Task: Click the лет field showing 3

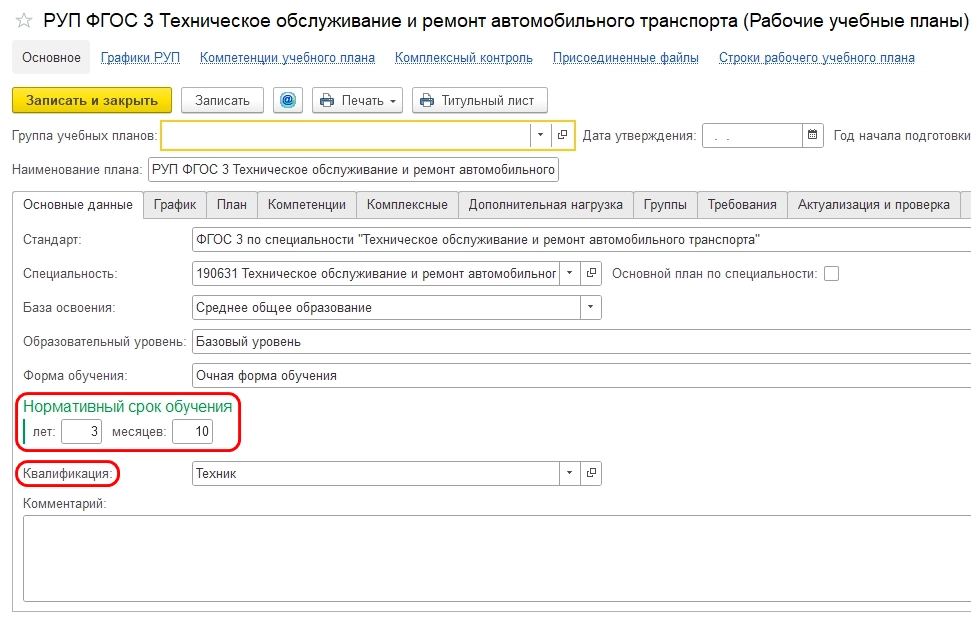Action: pyautogui.click(x=81, y=431)
